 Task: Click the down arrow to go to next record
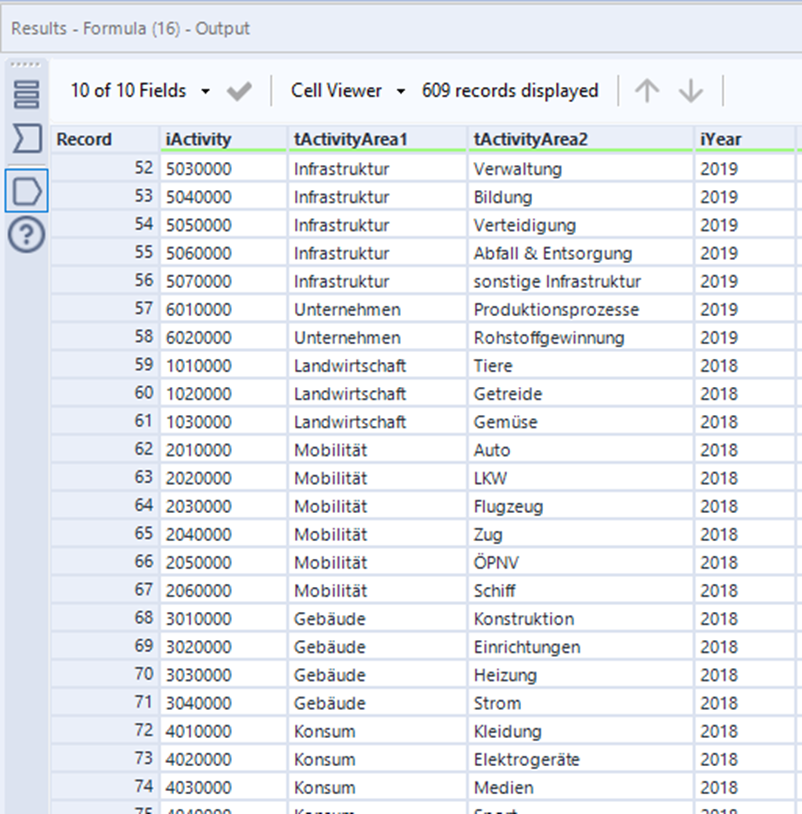pyautogui.click(x=691, y=91)
